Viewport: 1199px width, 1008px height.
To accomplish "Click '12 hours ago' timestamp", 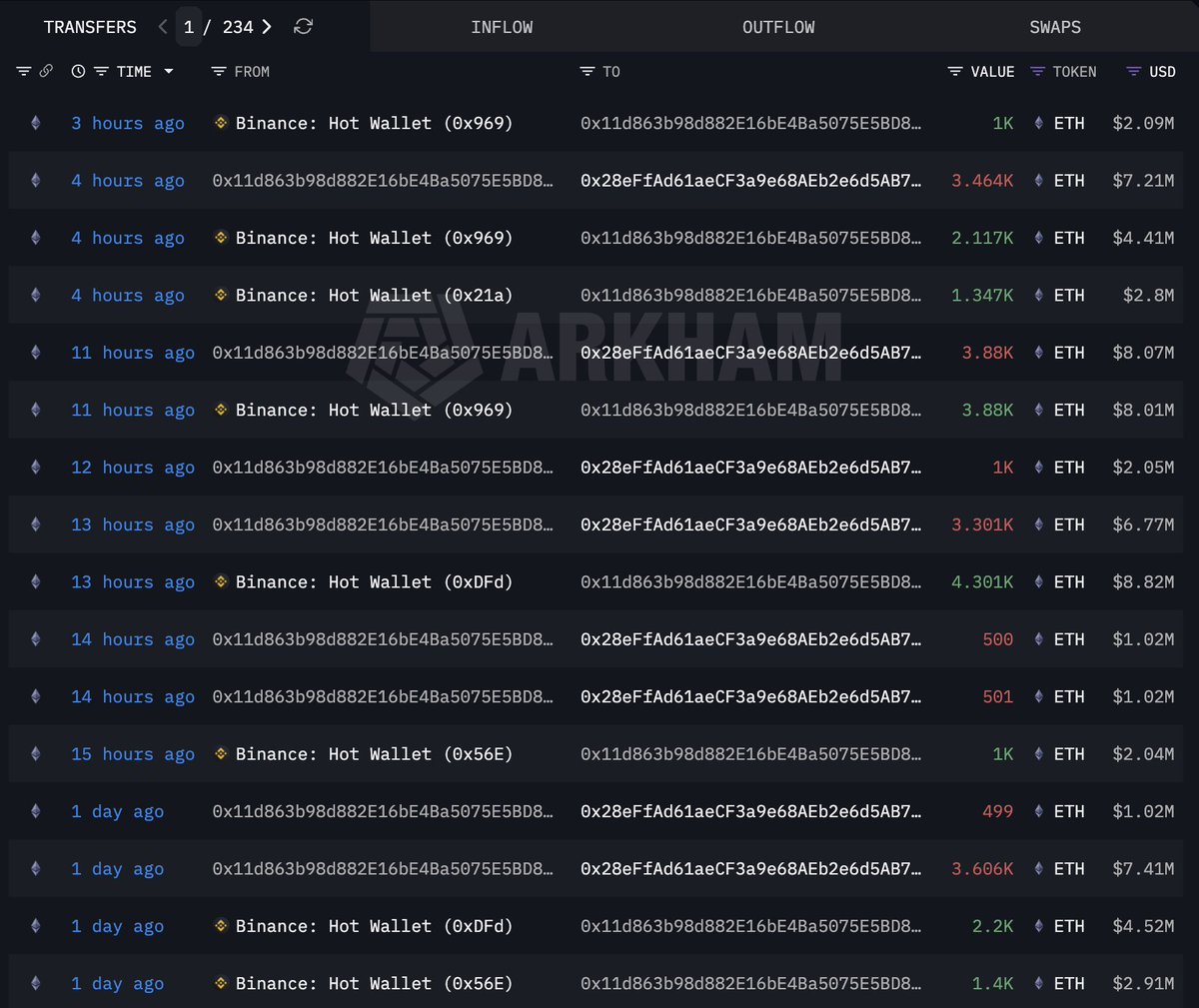I will pyautogui.click(x=133, y=468).
